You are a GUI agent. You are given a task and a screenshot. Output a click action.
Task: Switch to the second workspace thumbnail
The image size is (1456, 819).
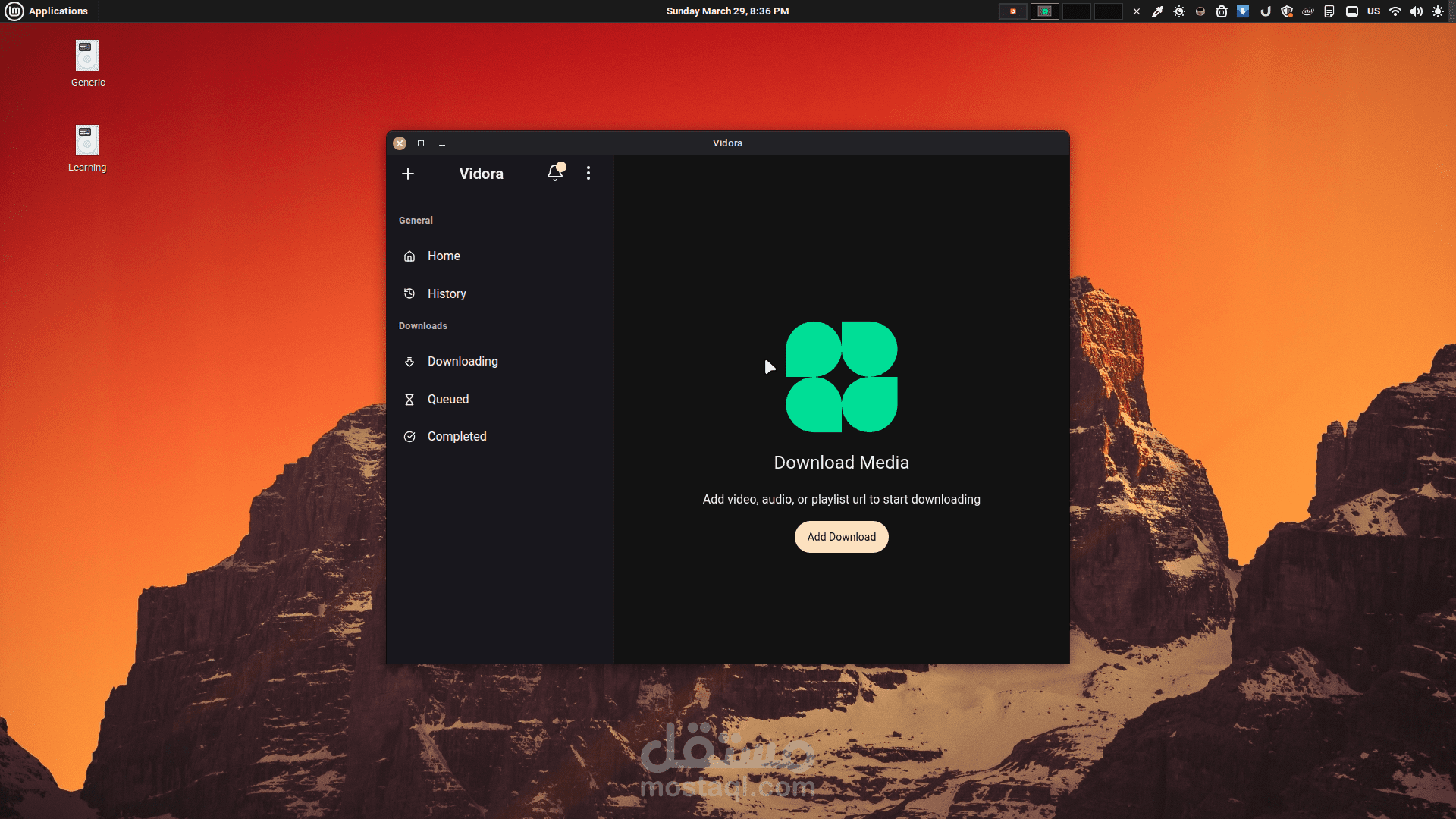pos(1044,11)
